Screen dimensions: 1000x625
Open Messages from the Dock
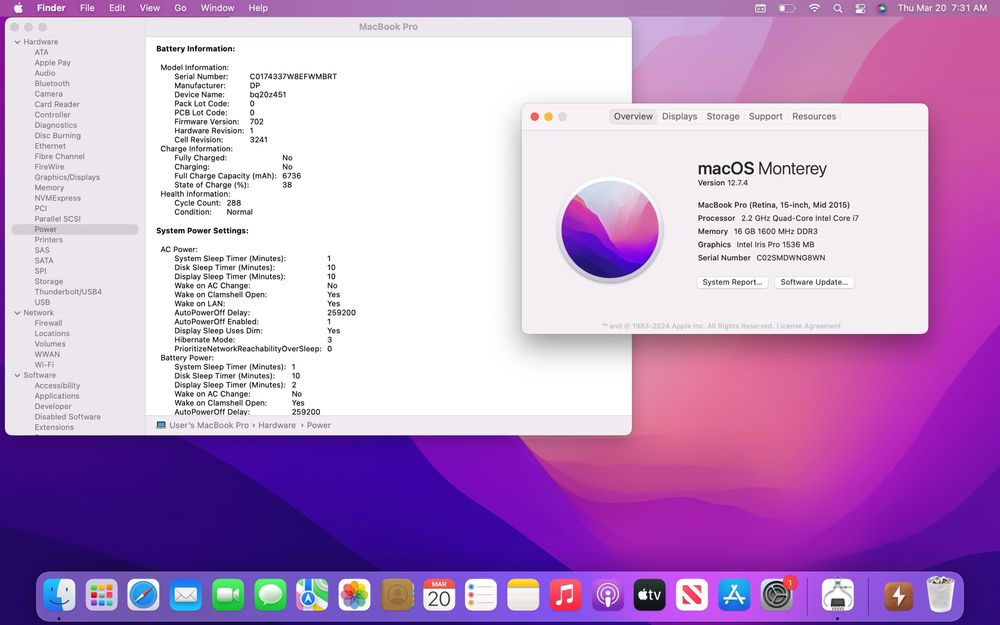(270, 596)
